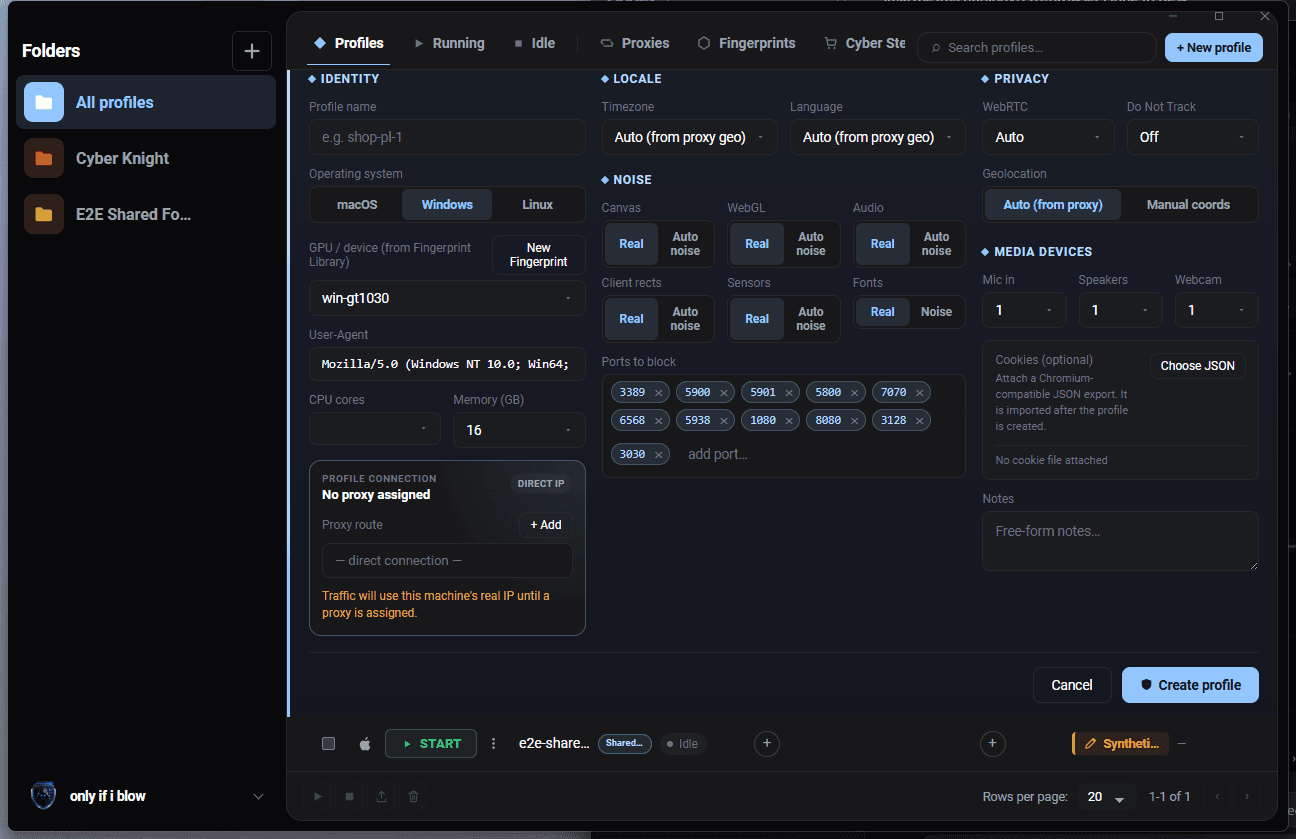
Task: Open the Webcam count dropdown
Action: pos(1216,310)
